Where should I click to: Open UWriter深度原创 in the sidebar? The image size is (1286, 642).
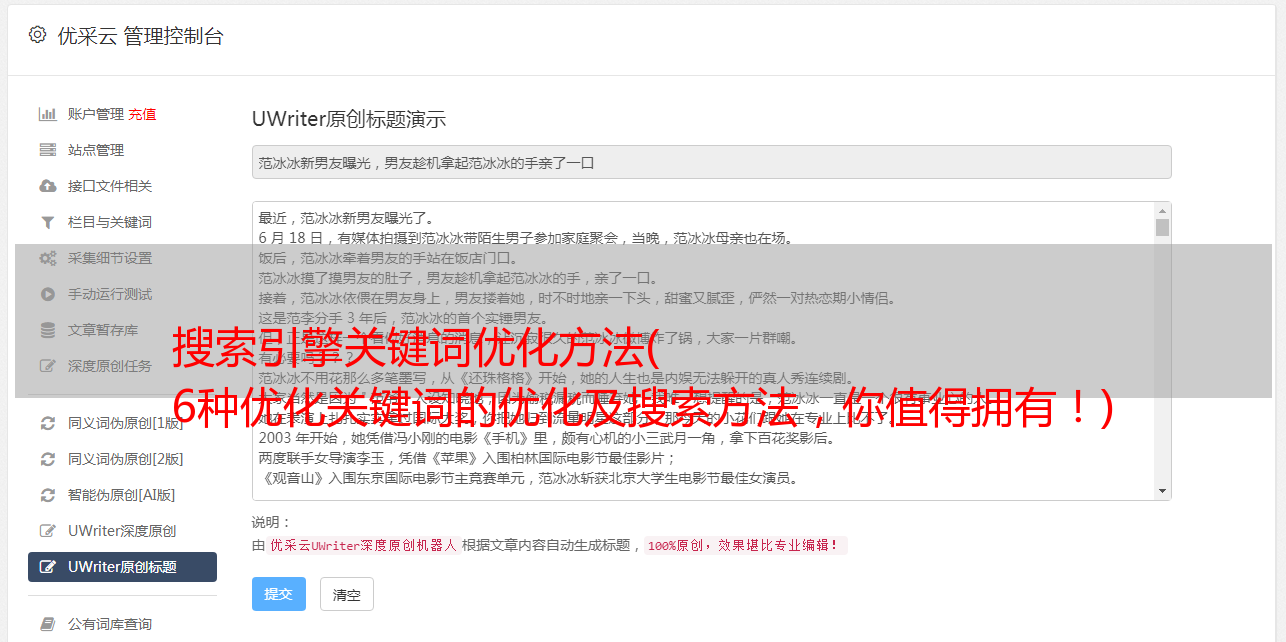tap(122, 531)
